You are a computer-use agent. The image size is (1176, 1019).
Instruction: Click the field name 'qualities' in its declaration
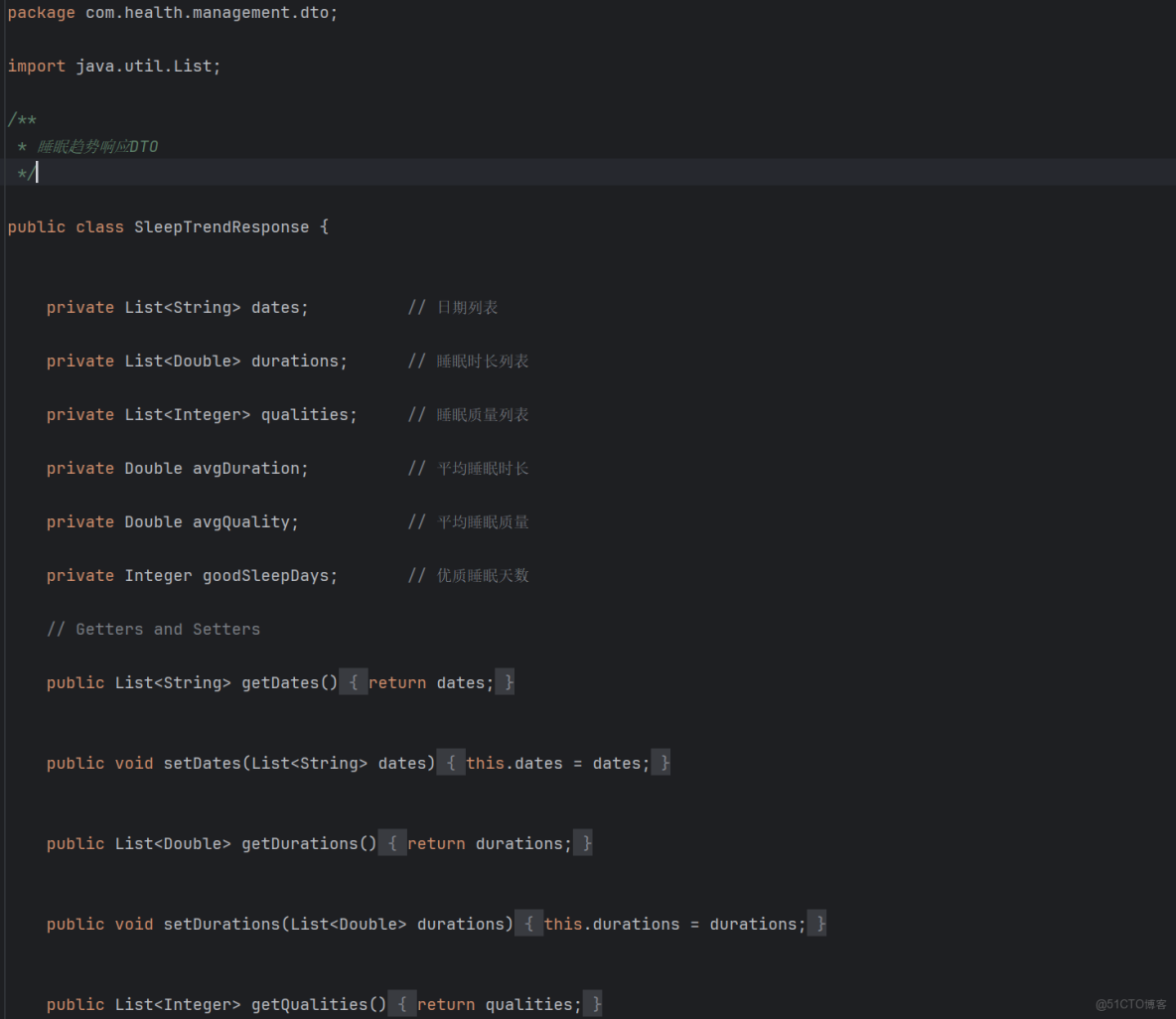click(305, 414)
